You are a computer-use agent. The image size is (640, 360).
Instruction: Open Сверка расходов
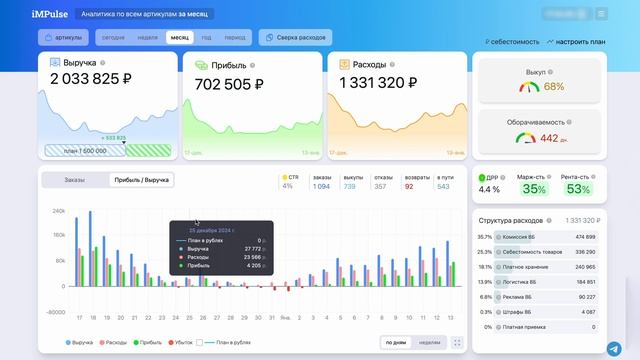[x=295, y=38]
